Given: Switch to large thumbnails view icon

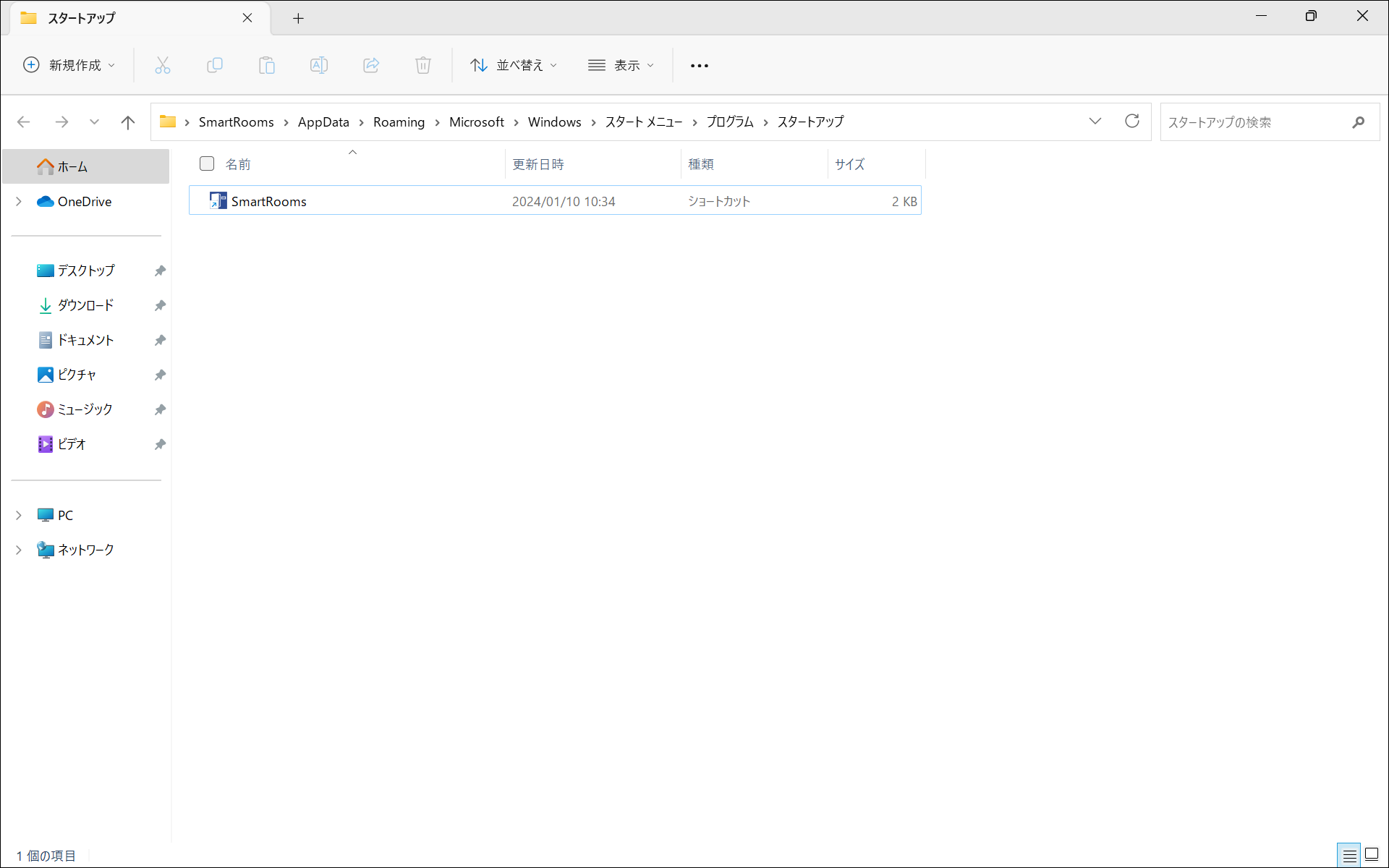Looking at the screenshot, I should point(1371,855).
